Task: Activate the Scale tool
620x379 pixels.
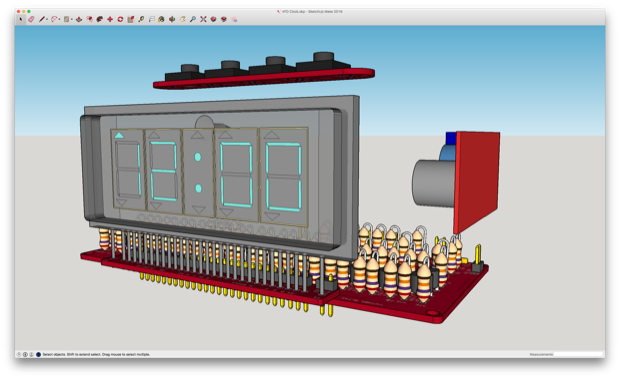Action: (x=130, y=19)
